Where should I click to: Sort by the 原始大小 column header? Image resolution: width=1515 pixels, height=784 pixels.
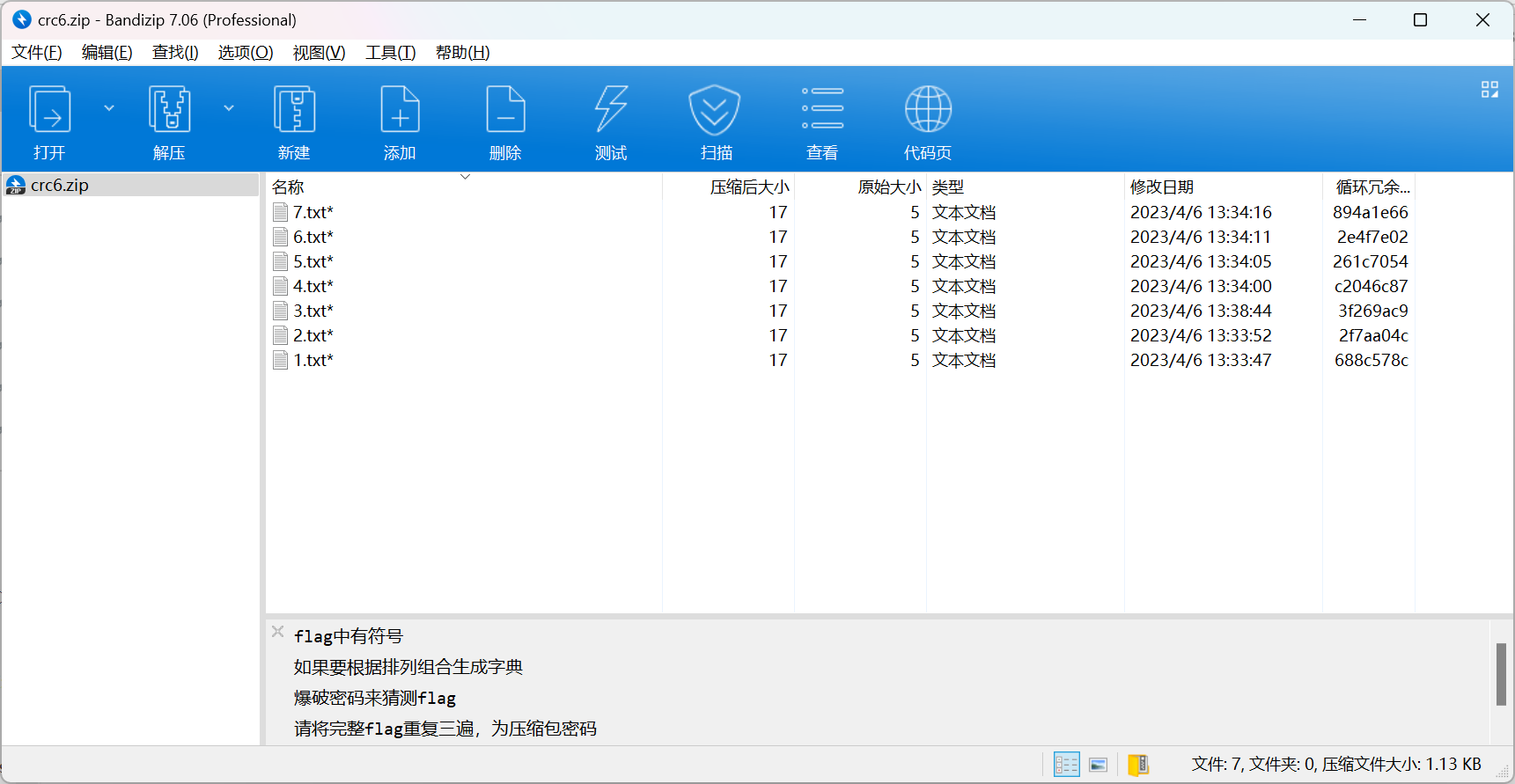(x=889, y=187)
